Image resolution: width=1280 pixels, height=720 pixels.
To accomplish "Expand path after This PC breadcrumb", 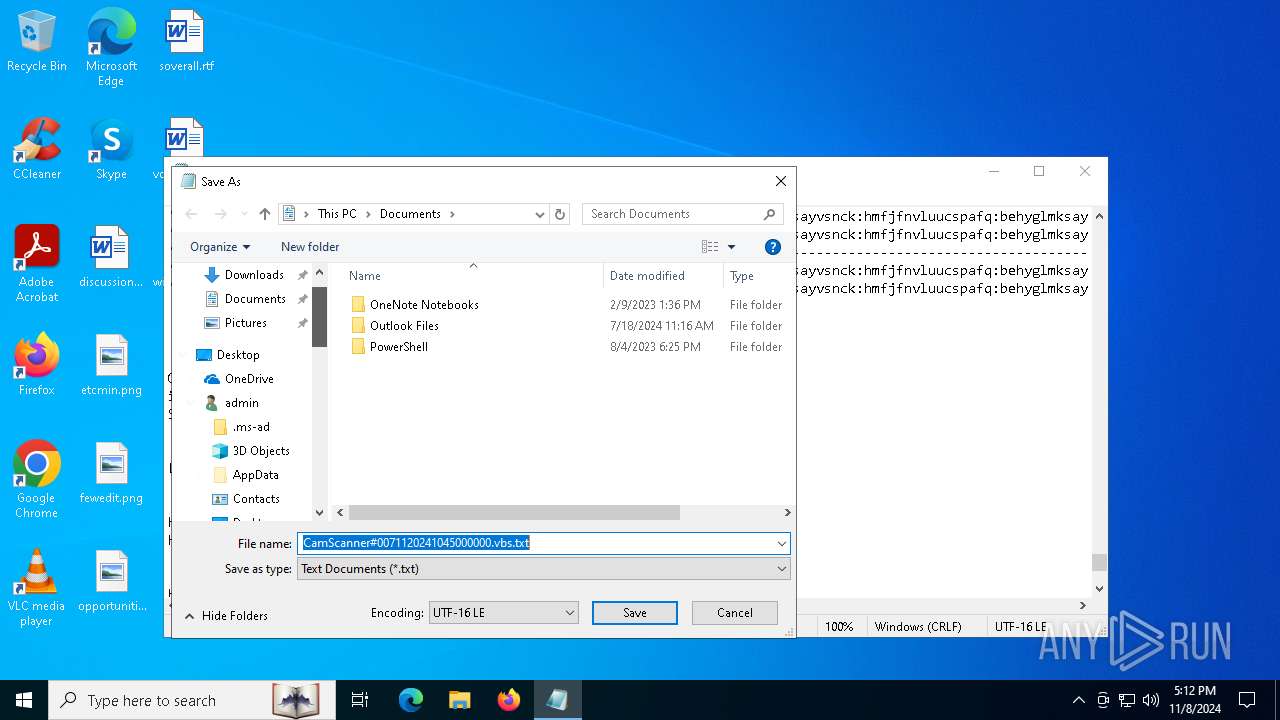I will [367, 214].
